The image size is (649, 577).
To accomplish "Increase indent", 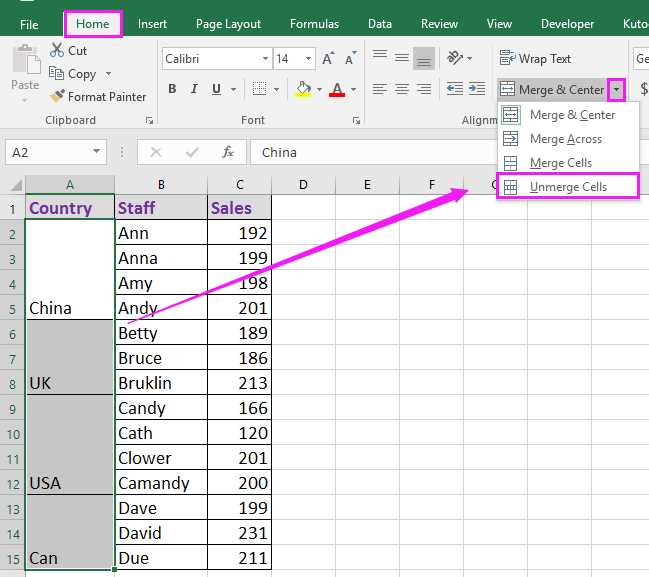I will coord(477,89).
